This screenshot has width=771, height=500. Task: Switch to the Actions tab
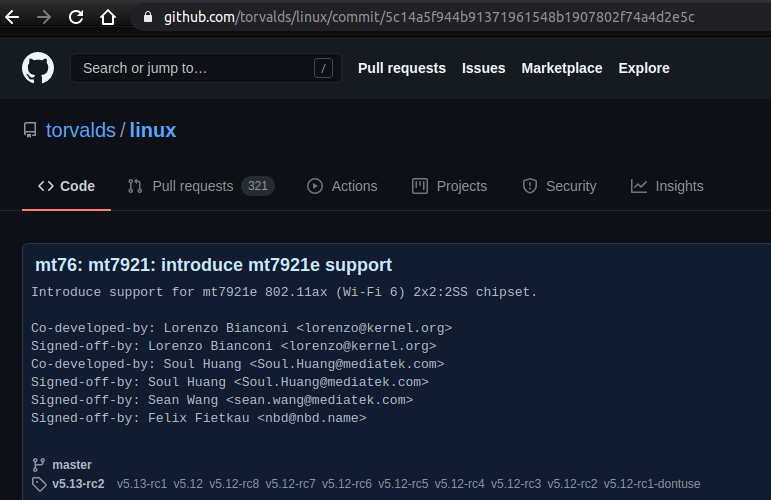tap(342, 186)
